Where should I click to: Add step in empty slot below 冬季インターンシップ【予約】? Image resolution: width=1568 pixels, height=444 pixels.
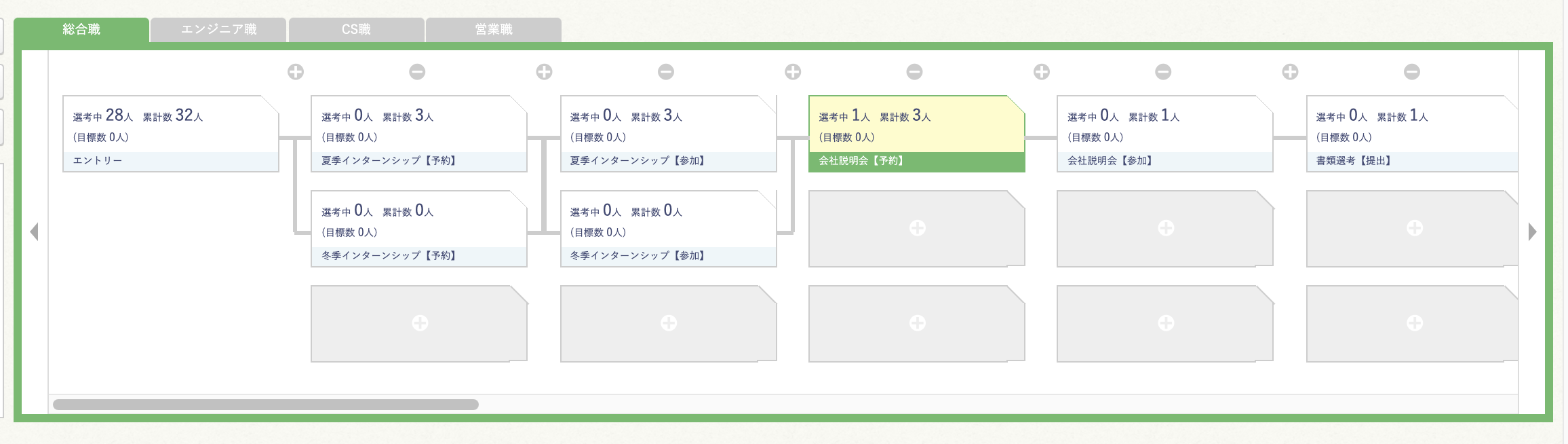click(x=420, y=323)
